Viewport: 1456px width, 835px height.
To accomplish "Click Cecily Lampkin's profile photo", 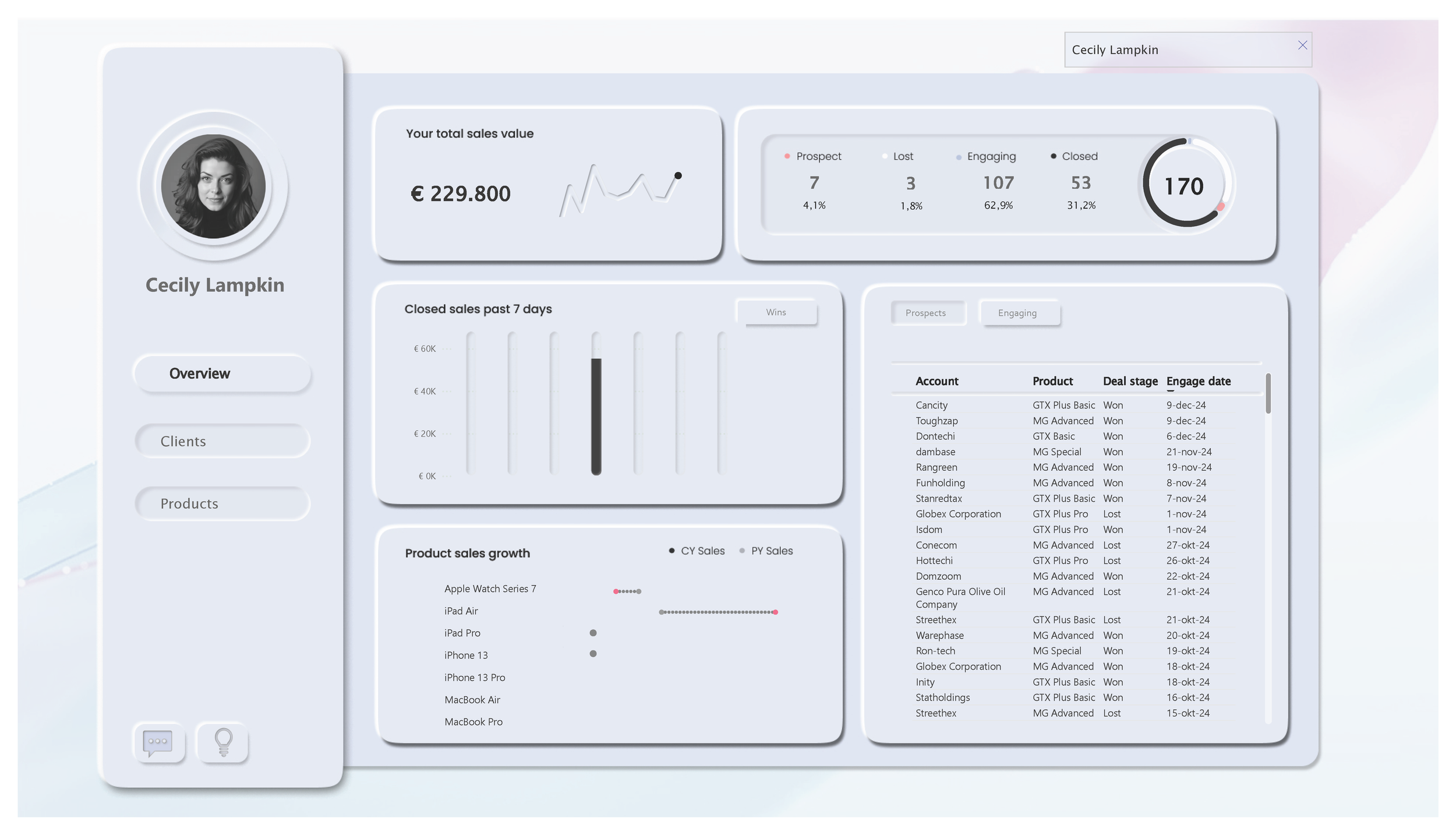I will (x=214, y=186).
